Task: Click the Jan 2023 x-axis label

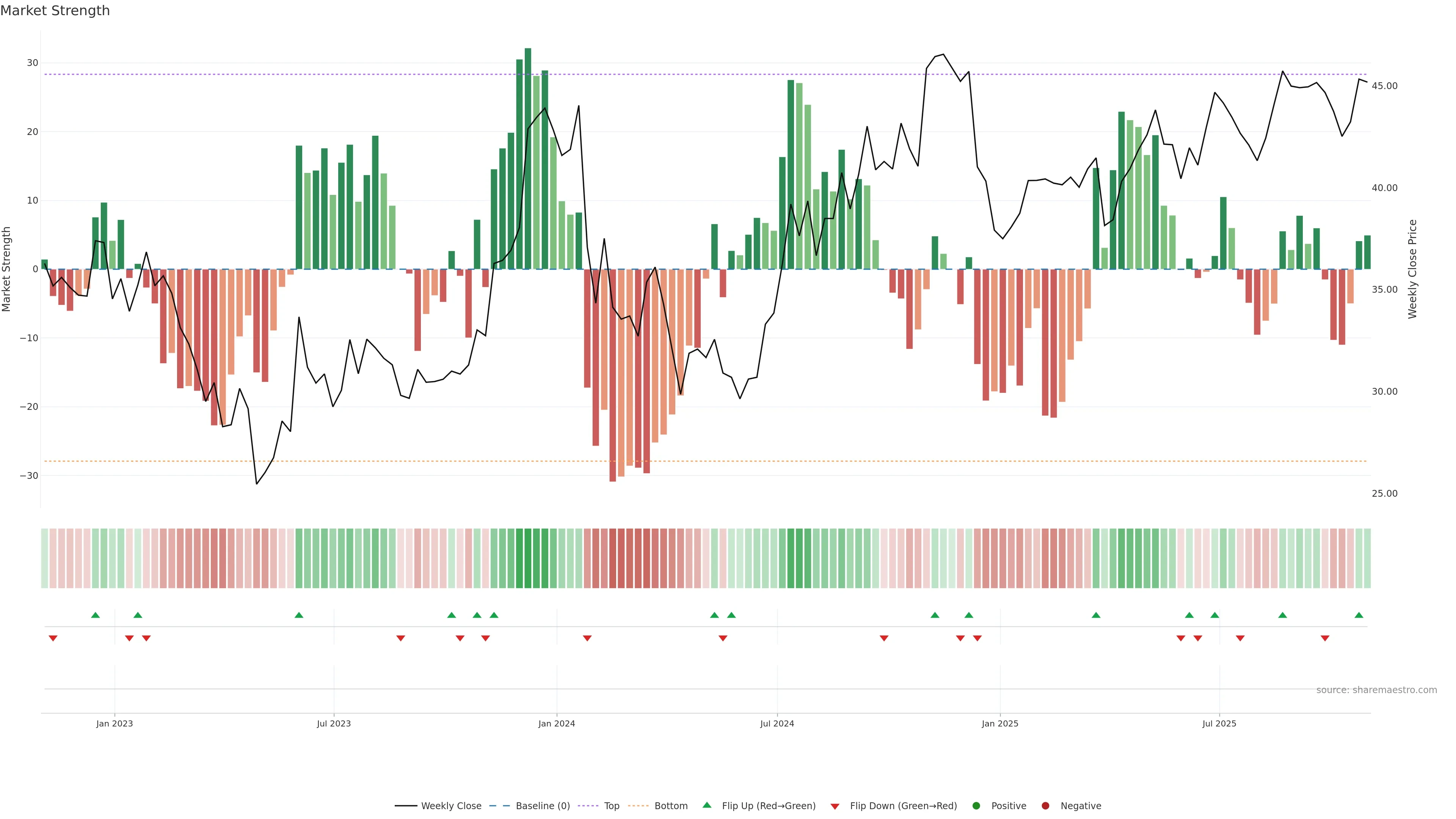Action: point(114,723)
